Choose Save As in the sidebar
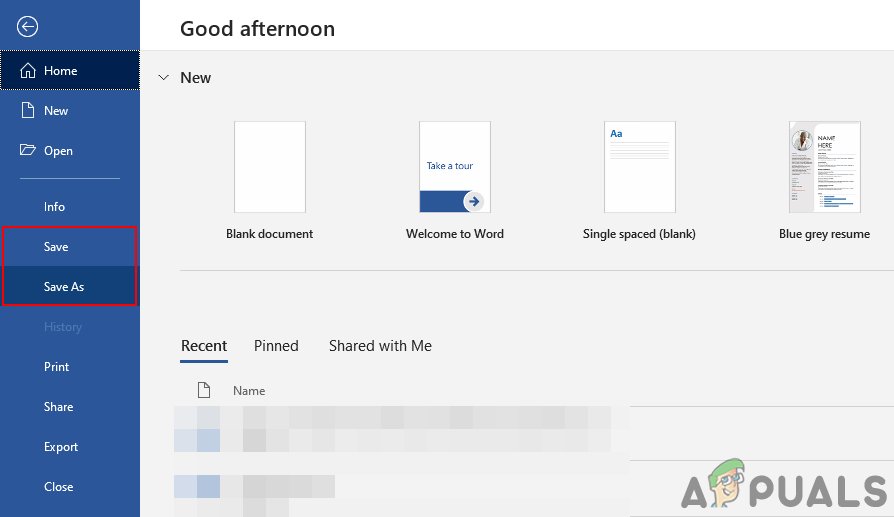 pyautogui.click(x=64, y=287)
